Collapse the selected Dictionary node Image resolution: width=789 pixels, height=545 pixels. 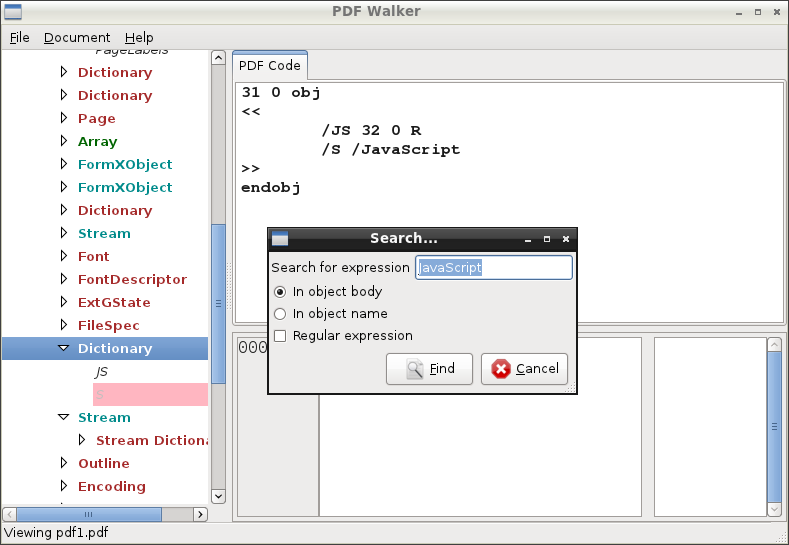(x=63, y=348)
